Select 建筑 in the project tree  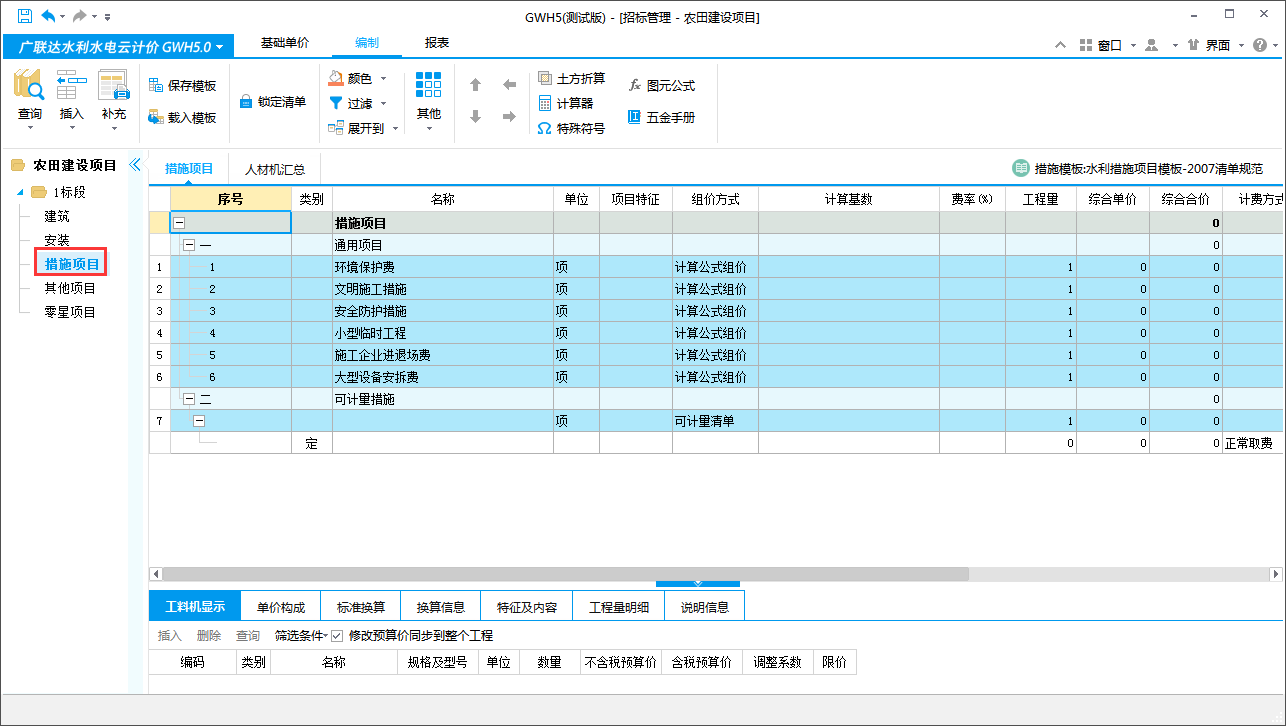point(57,216)
